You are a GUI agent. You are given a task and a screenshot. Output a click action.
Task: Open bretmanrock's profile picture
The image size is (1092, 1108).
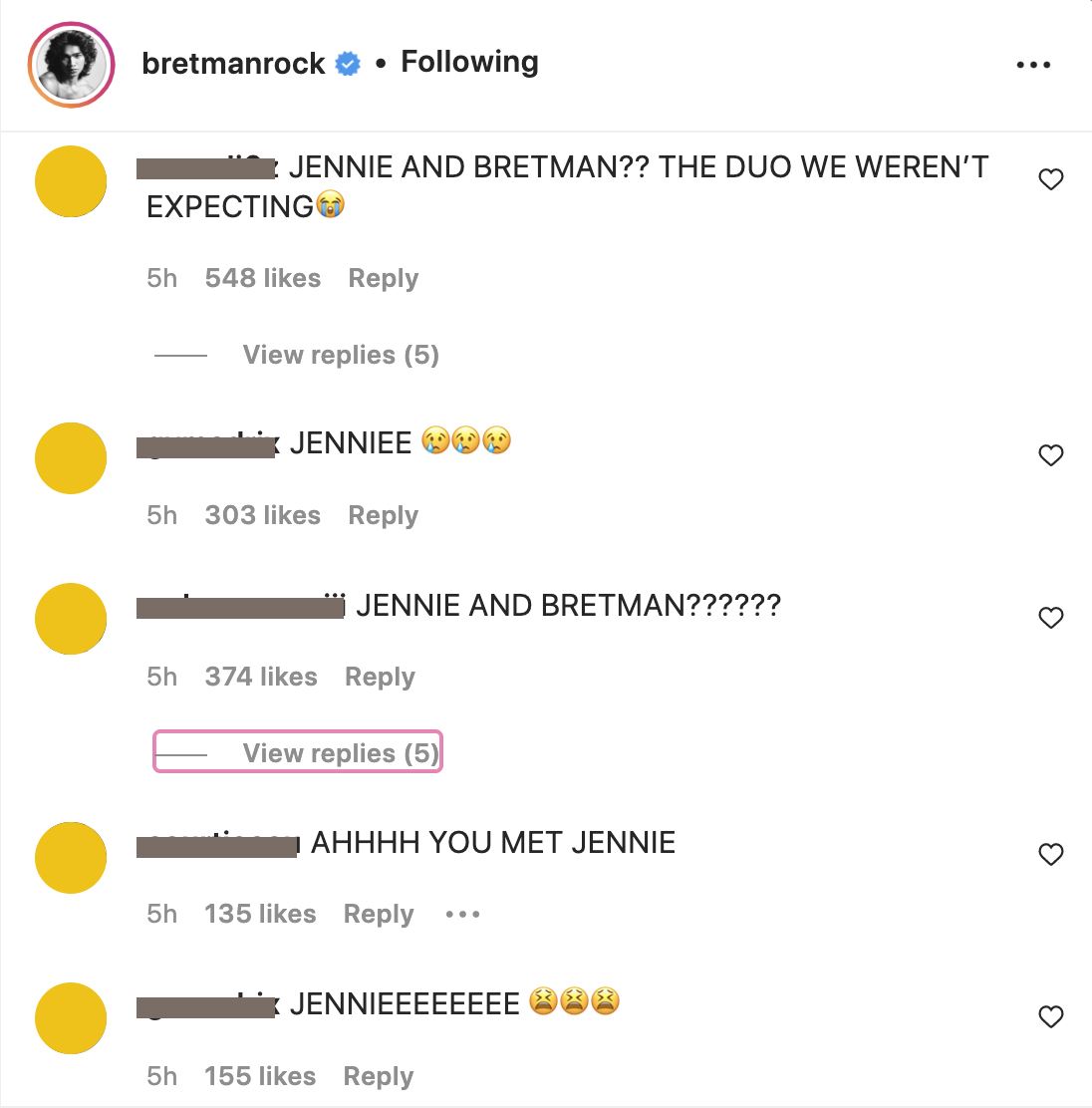71,65
